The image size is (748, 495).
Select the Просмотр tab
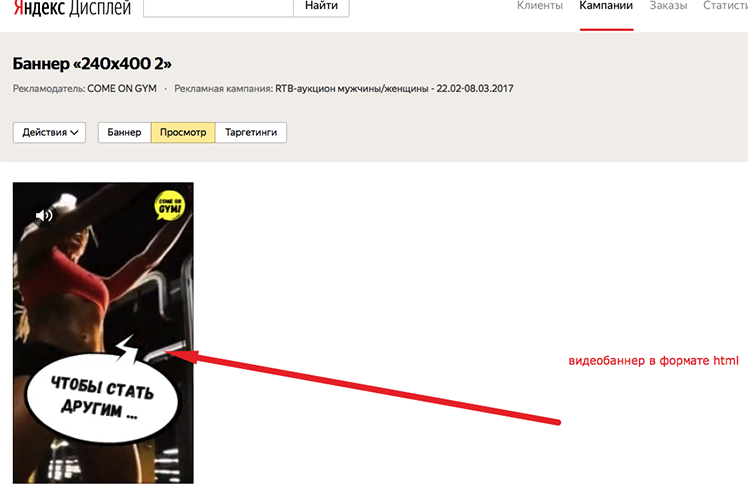point(183,133)
